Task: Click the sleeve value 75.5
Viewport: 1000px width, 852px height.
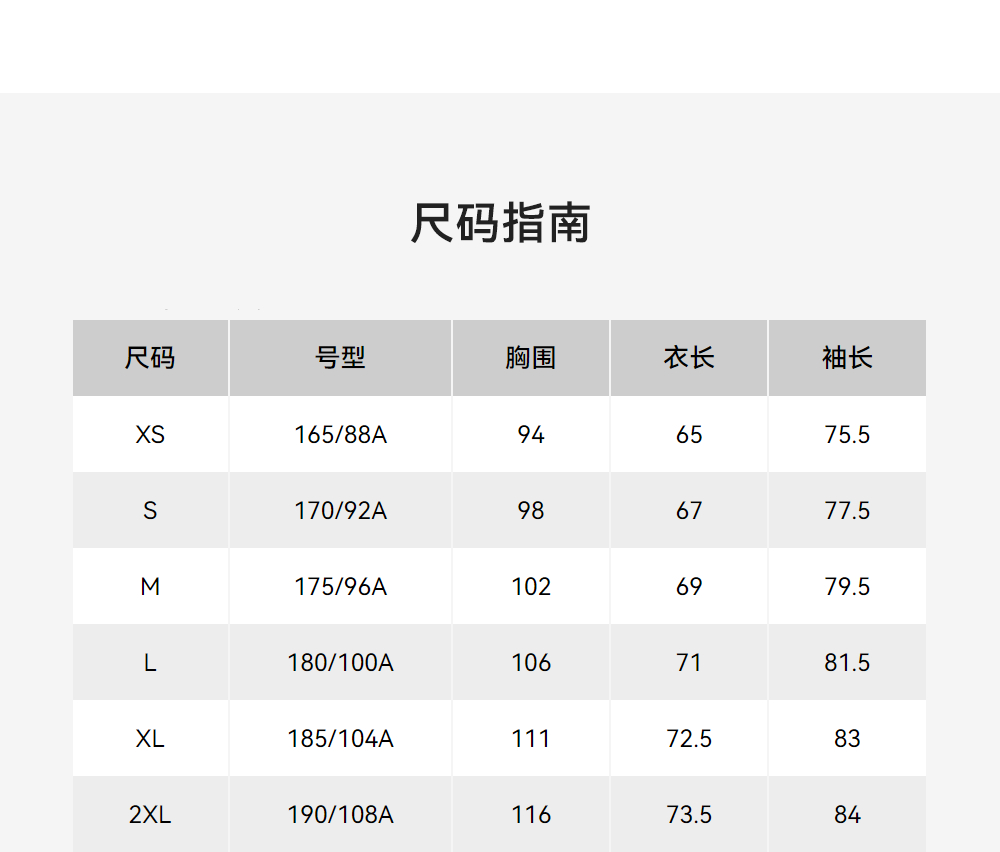Action: 847,435
